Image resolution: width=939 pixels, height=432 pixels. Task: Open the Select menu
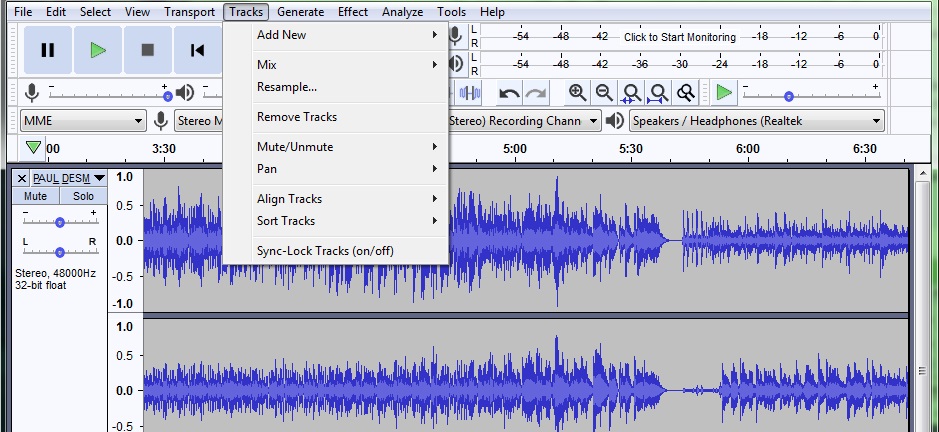[95, 12]
